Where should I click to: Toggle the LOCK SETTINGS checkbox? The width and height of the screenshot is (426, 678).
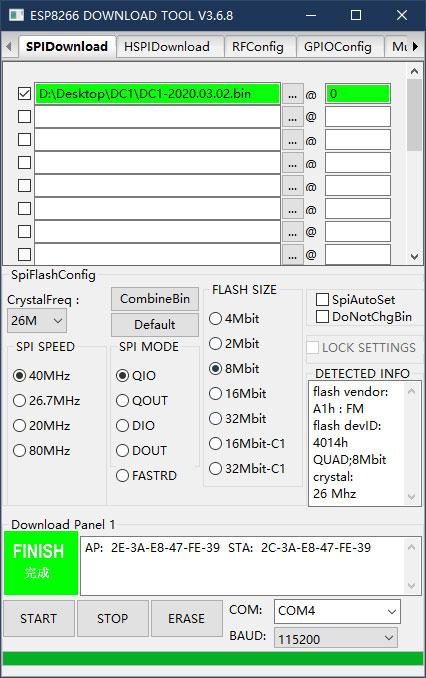point(313,347)
